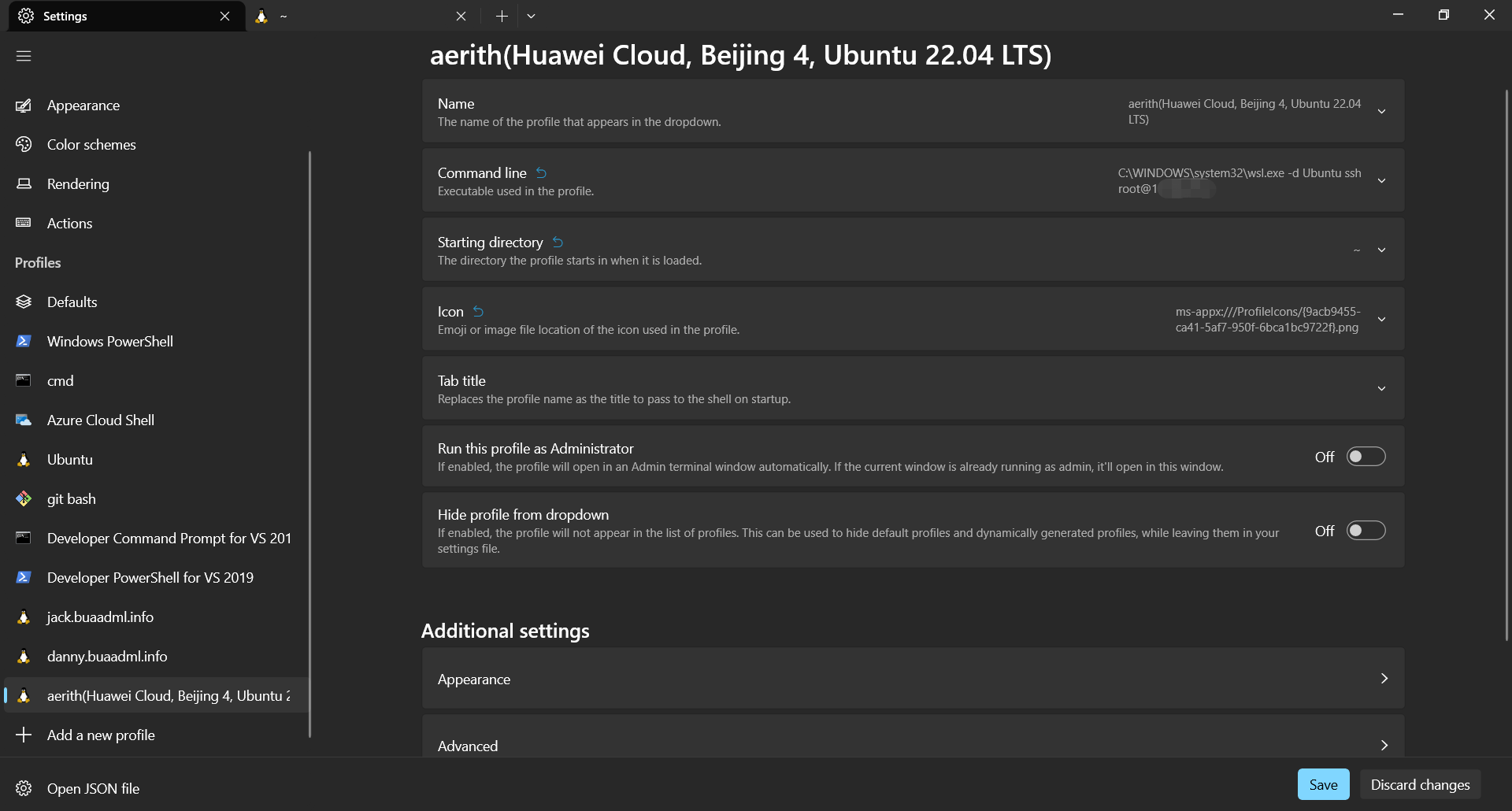Viewport: 1512px width, 811px height.
Task: Click the danny.buaadml.info penguin icon
Action: coord(24,657)
